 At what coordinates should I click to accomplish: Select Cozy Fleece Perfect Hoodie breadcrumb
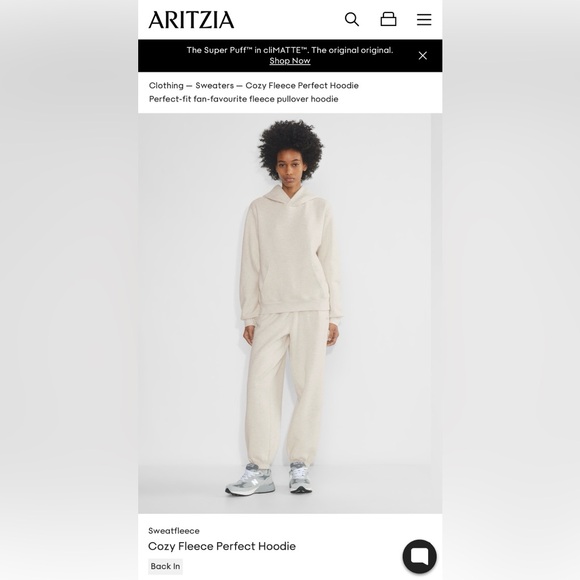(302, 85)
